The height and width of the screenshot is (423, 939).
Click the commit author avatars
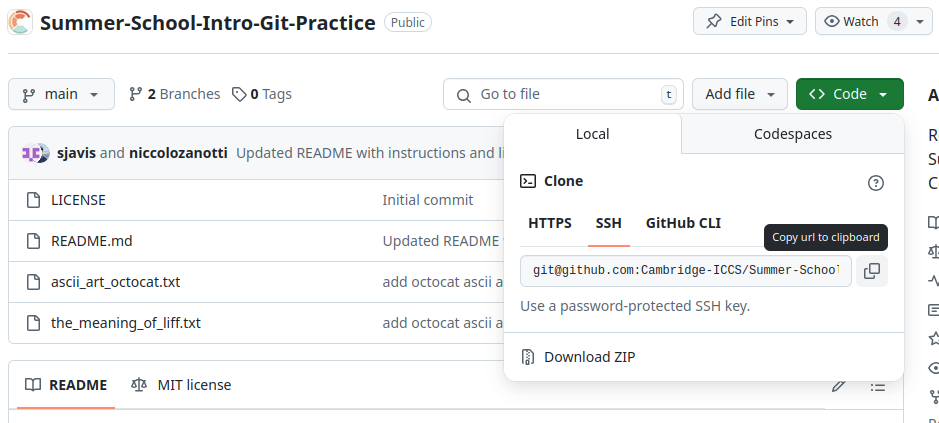36,153
